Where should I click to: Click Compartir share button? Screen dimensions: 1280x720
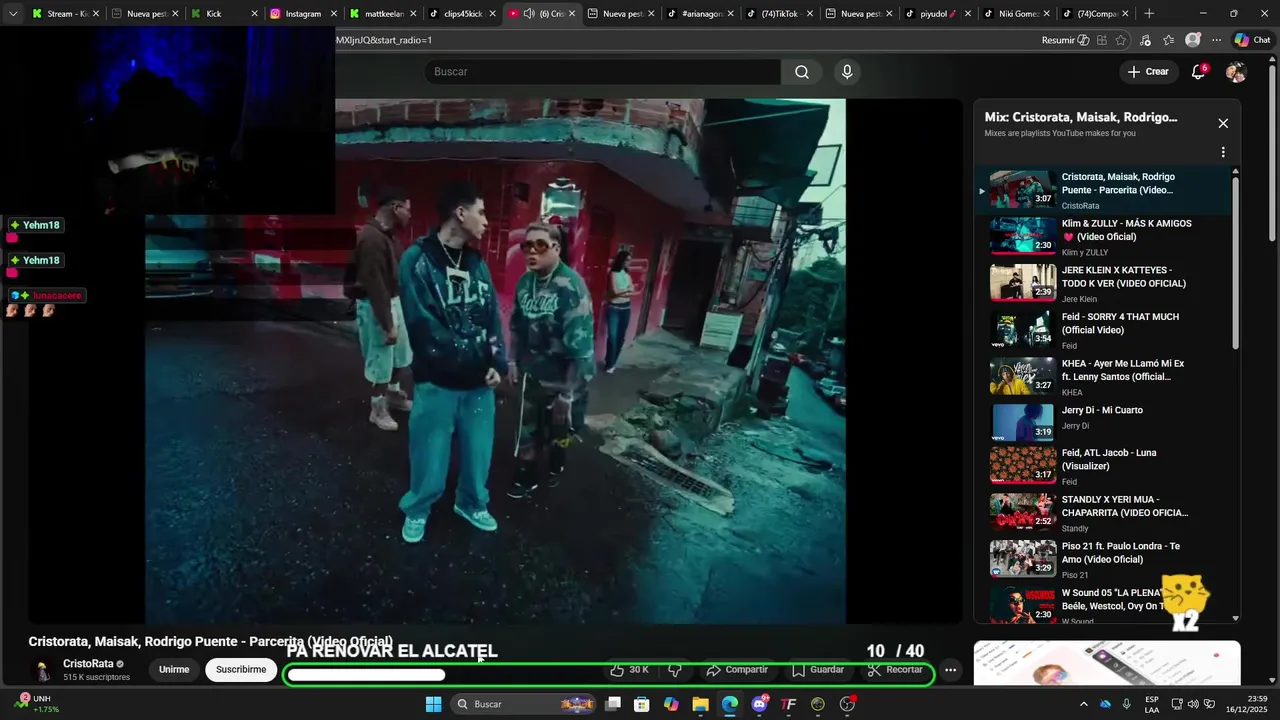click(x=737, y=670)
